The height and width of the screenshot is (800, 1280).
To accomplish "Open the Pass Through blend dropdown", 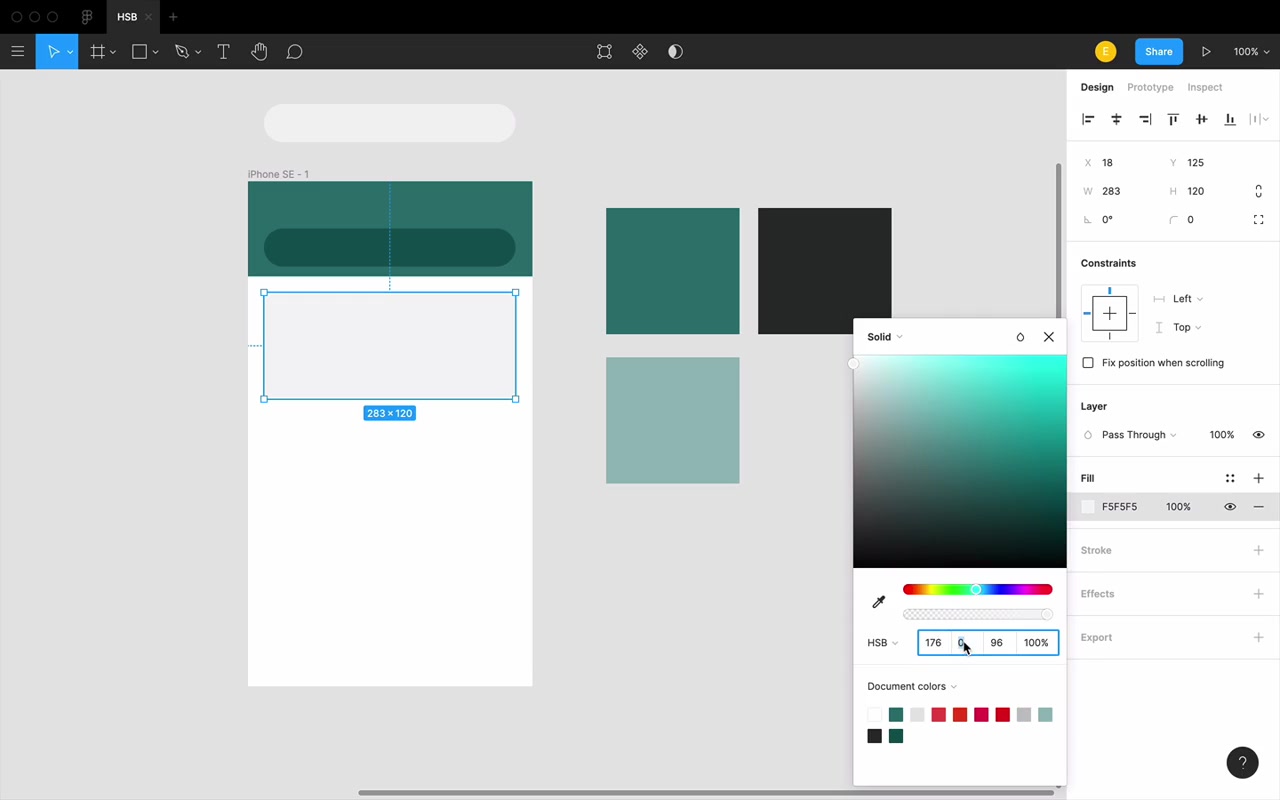I will (x=1139, y=435).
